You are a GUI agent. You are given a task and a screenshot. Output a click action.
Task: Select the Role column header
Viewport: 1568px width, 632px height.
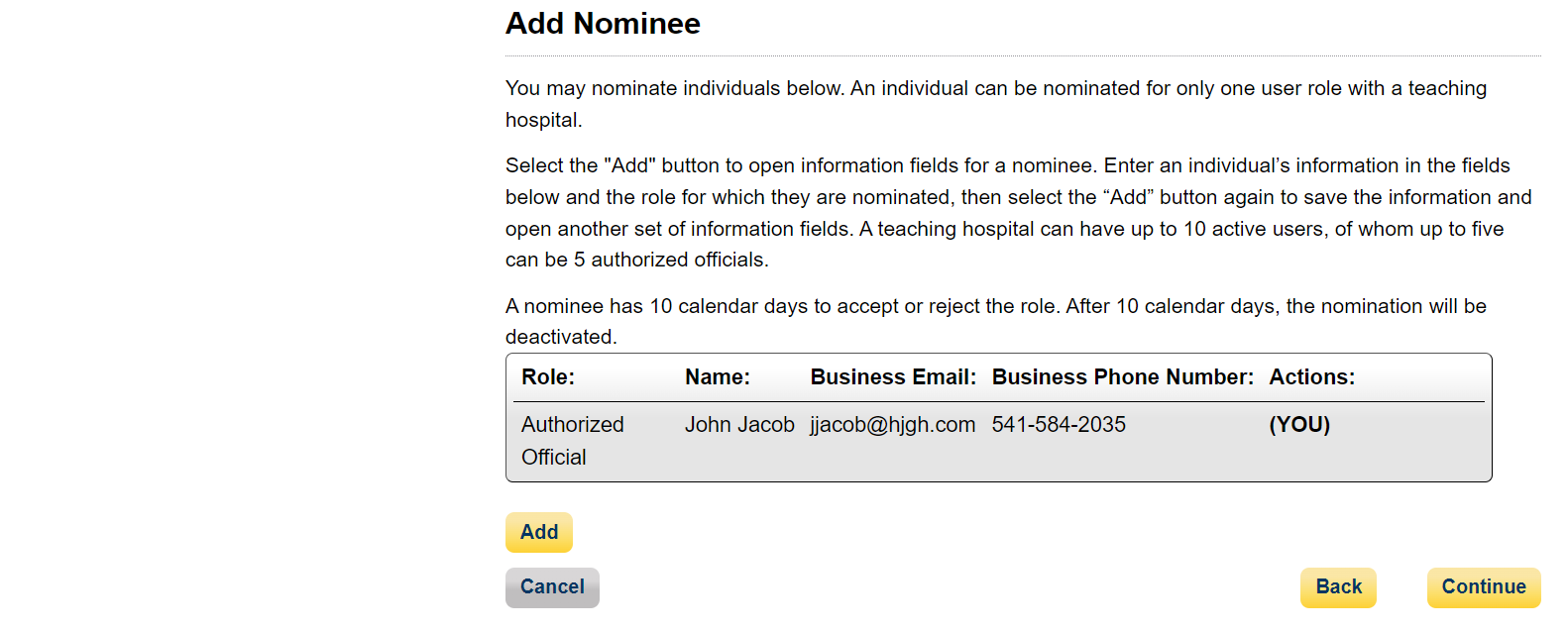(x=548, y=377)
